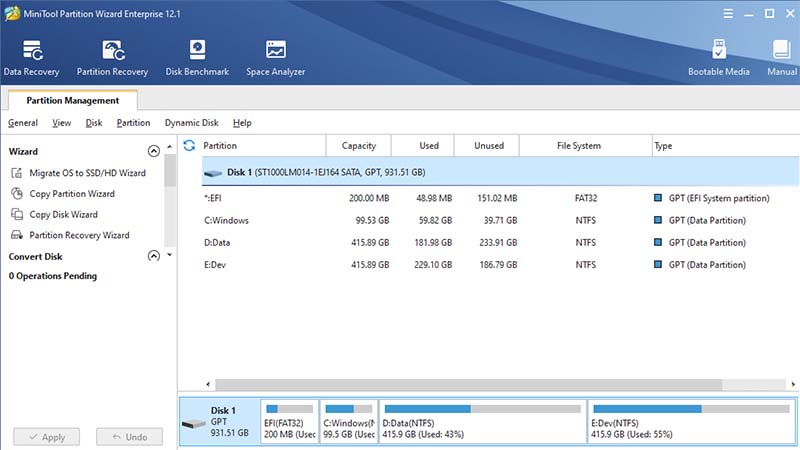Image resolution: width=800 pixels, height=450 pixels.
Task: Click the Disk 1 drive icon in list
Action: [213, 173]
